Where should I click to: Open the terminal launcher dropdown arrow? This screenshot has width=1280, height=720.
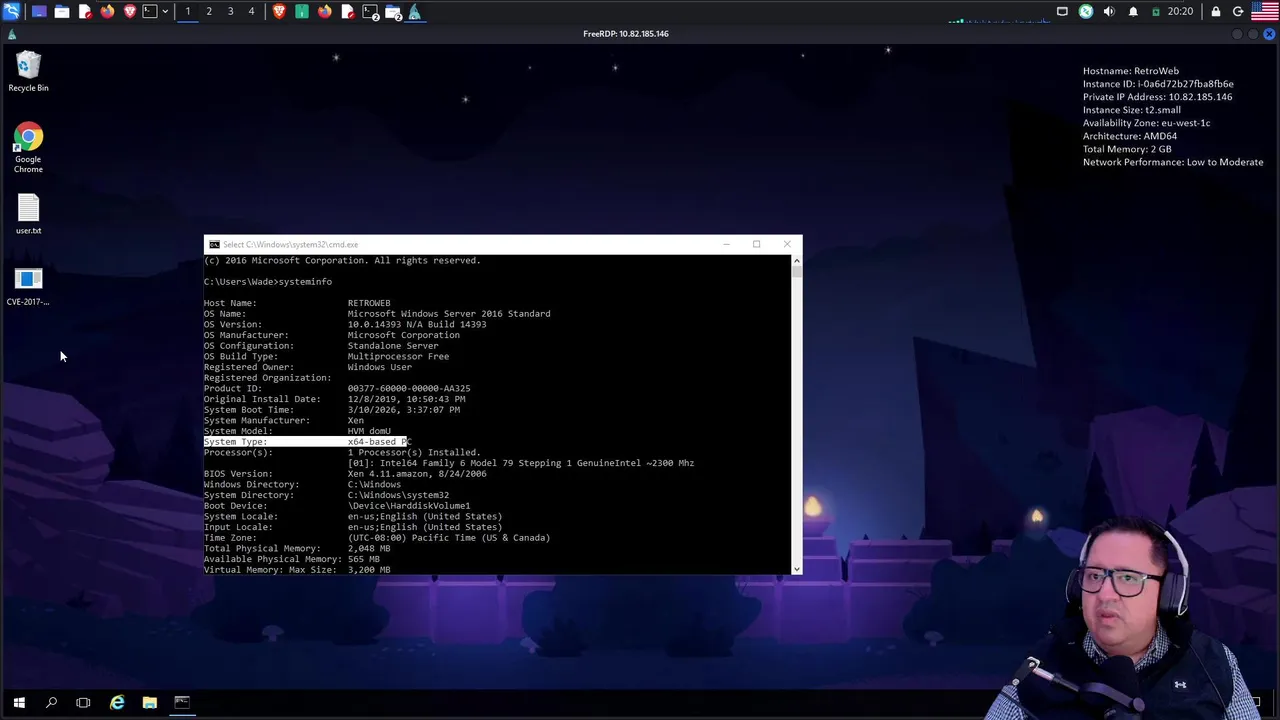tap(165, 11)
